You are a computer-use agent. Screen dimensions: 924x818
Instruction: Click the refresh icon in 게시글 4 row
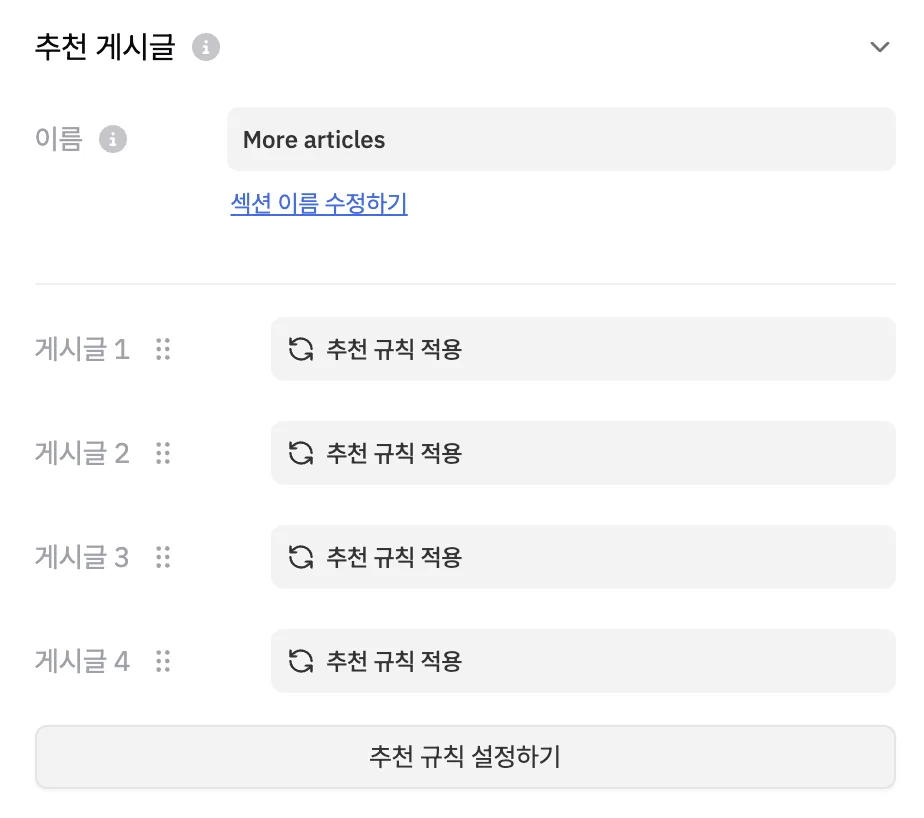click(300, 661)
